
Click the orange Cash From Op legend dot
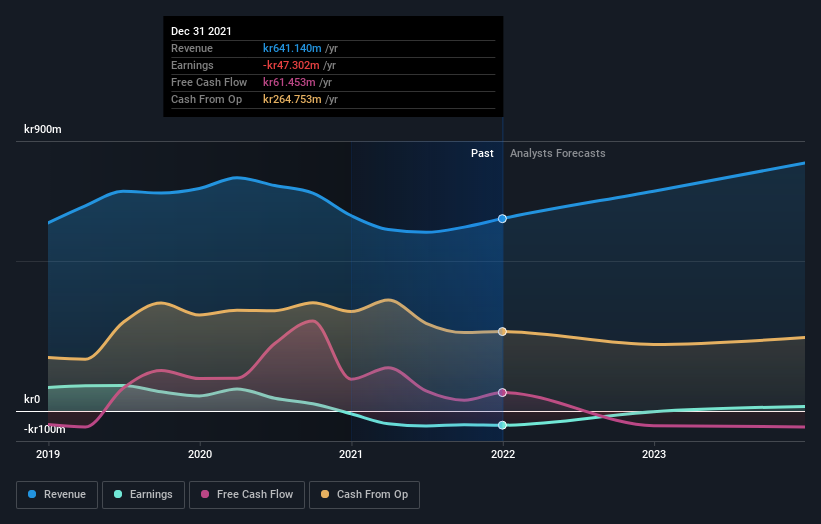click(x=325, y=494)
